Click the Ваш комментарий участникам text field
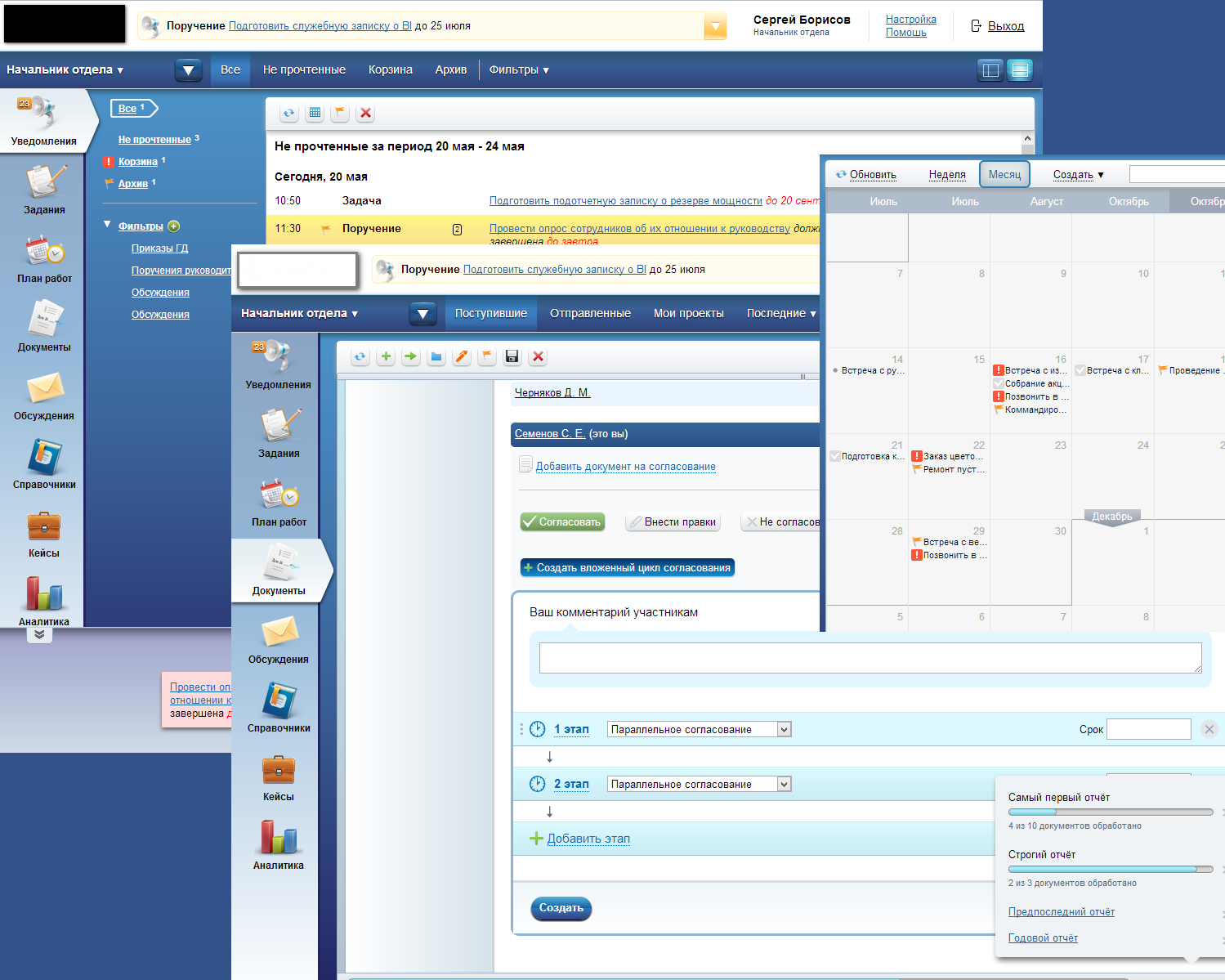1225x980 pixels. 870,658
